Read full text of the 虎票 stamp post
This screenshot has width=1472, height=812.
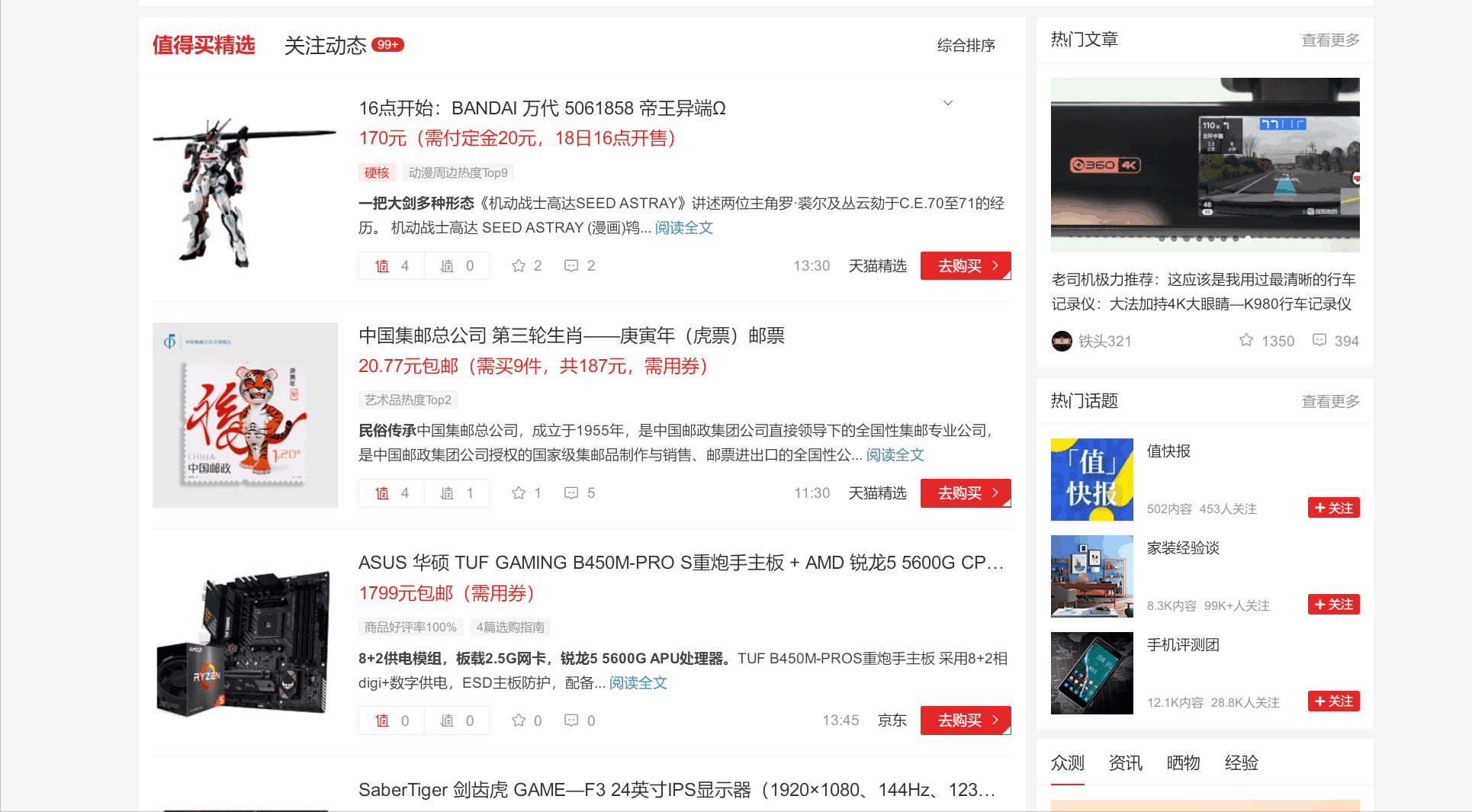(895, 454)
